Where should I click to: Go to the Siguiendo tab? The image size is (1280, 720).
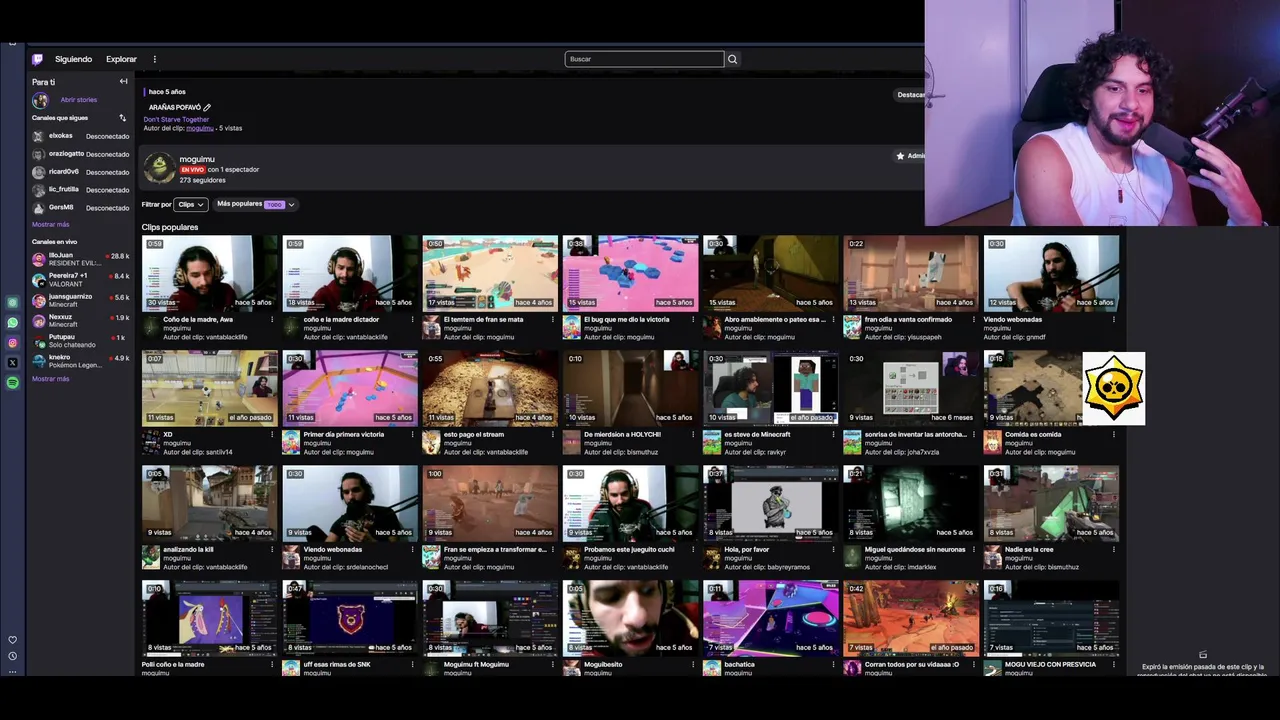point(73,59)
